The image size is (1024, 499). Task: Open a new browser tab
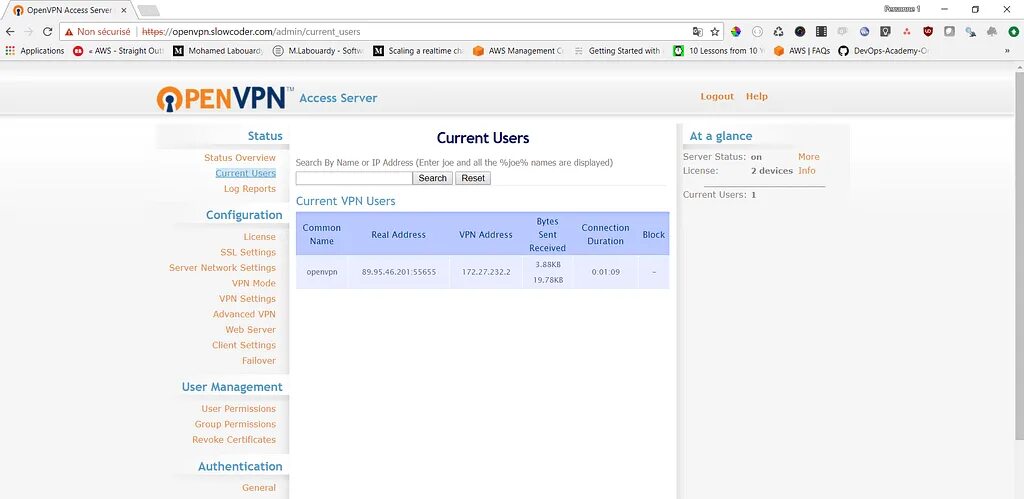click(148, 10)
